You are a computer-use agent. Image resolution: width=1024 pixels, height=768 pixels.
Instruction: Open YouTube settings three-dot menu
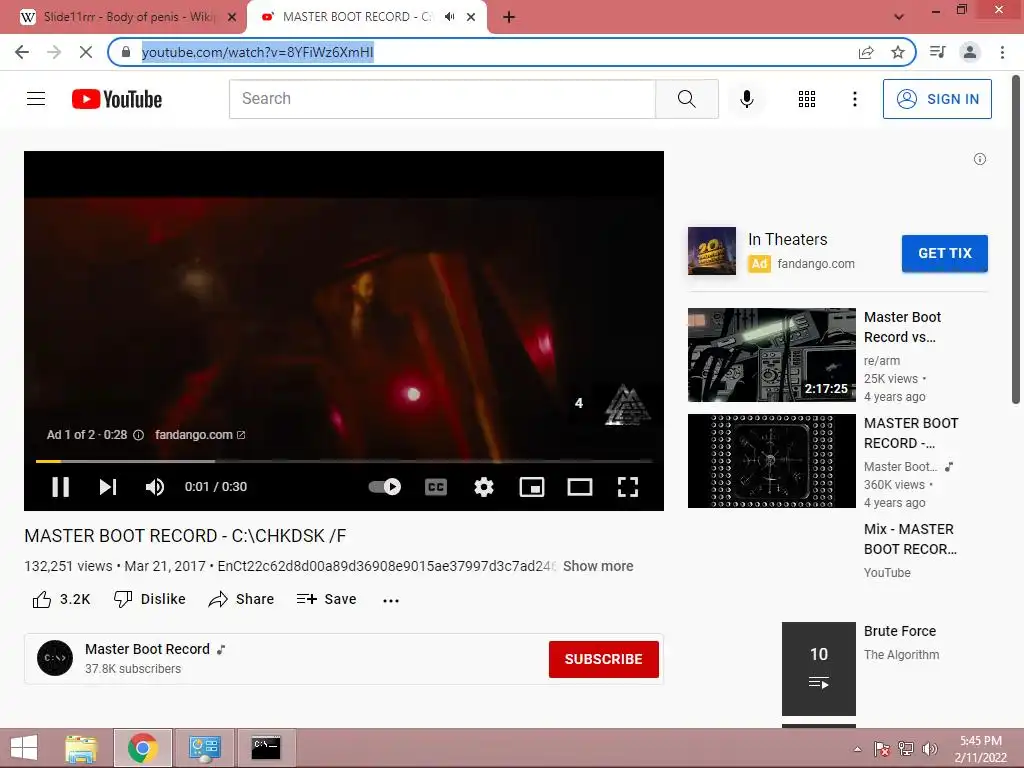854,99
